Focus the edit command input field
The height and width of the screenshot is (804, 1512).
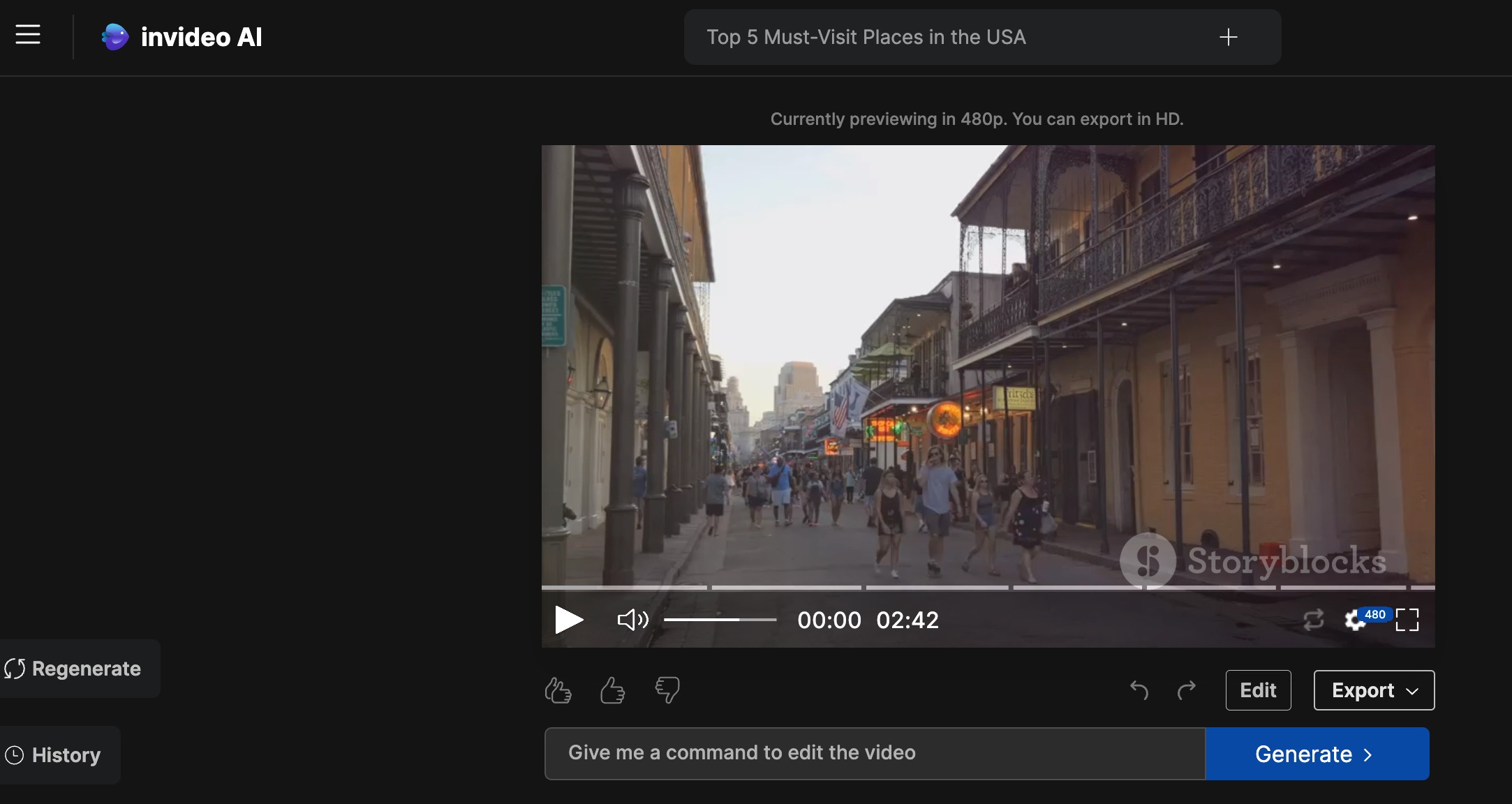pyautogui.click(x=875, y=754)
